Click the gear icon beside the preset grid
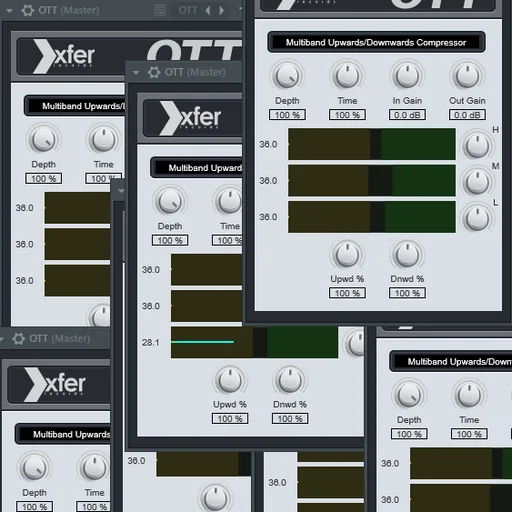The width and height of the screenshot is (512, 512). 27,10
